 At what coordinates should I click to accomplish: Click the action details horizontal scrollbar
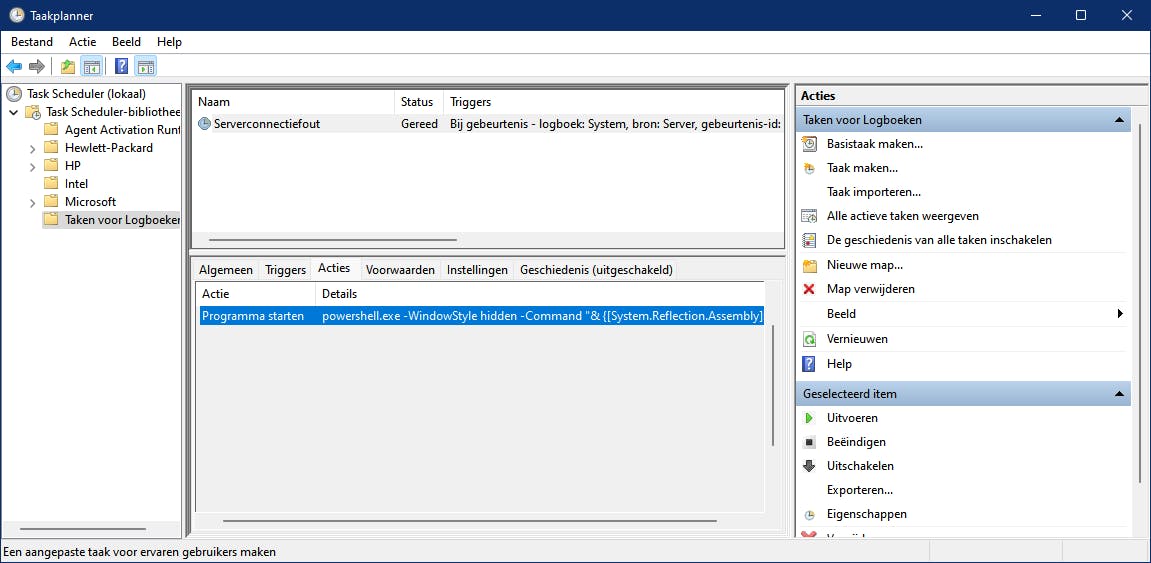click(470, 521)
